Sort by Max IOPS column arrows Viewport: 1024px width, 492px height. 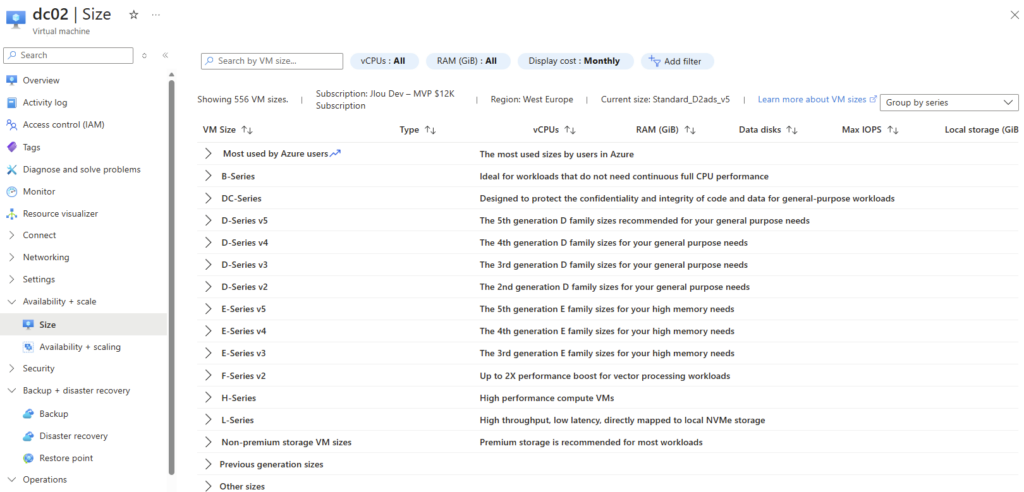point(893,130)
